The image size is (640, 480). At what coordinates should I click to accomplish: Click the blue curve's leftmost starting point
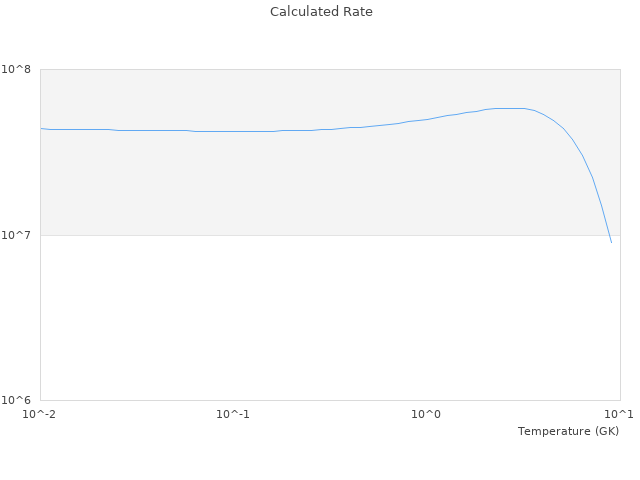tap(41, 128)
